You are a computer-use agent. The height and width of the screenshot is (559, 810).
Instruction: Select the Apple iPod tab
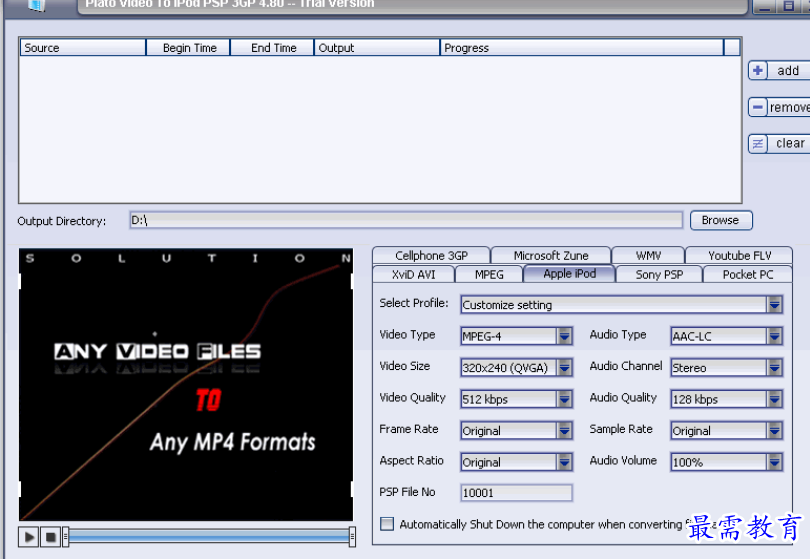point(569,274)
